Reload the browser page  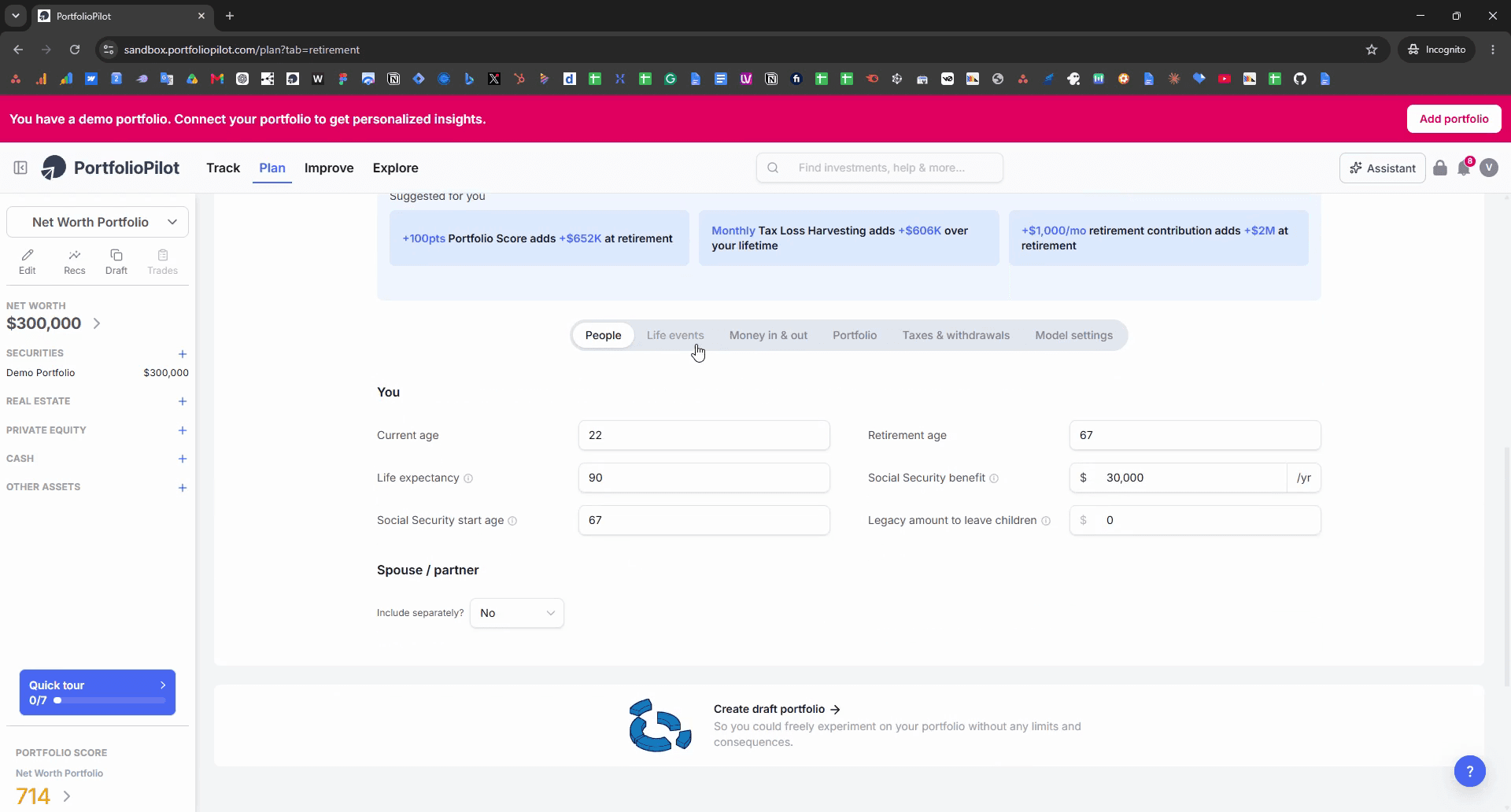(x=75, y=50)
